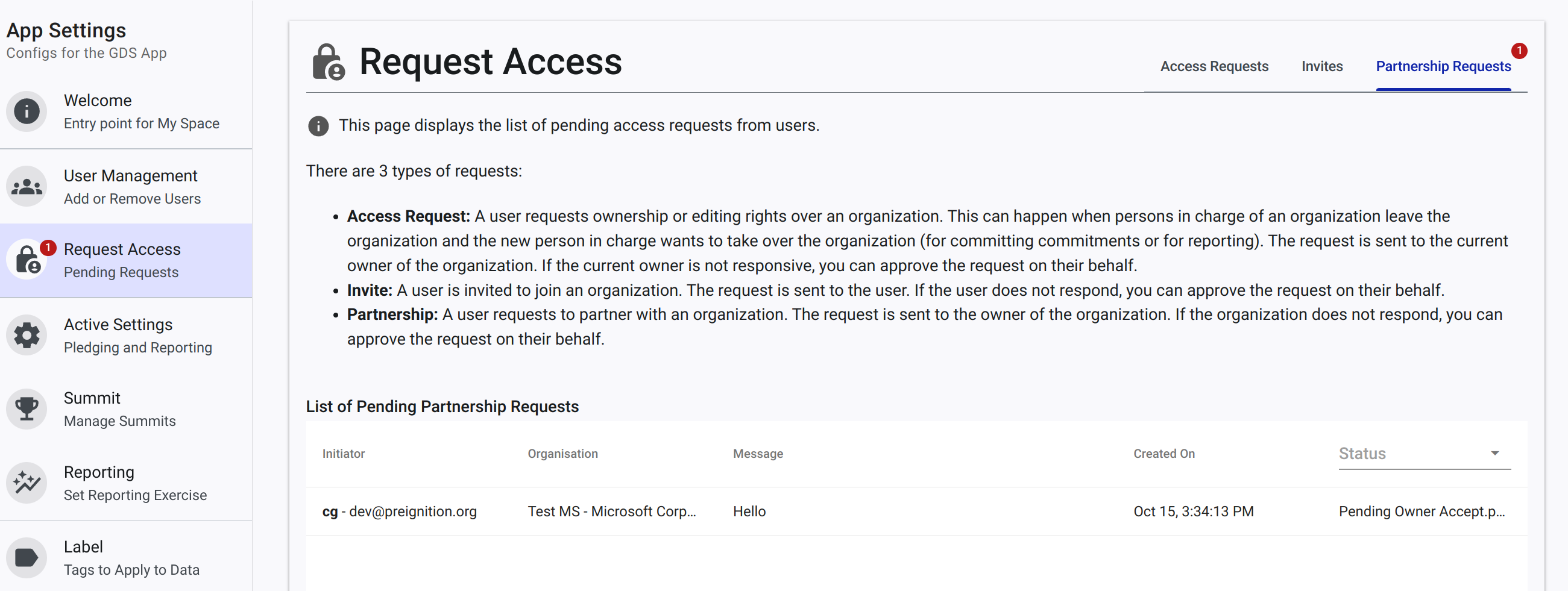Click Configs for the GDS App subtitle
This screenshot has height=591, width=1568.
point(86,53)
